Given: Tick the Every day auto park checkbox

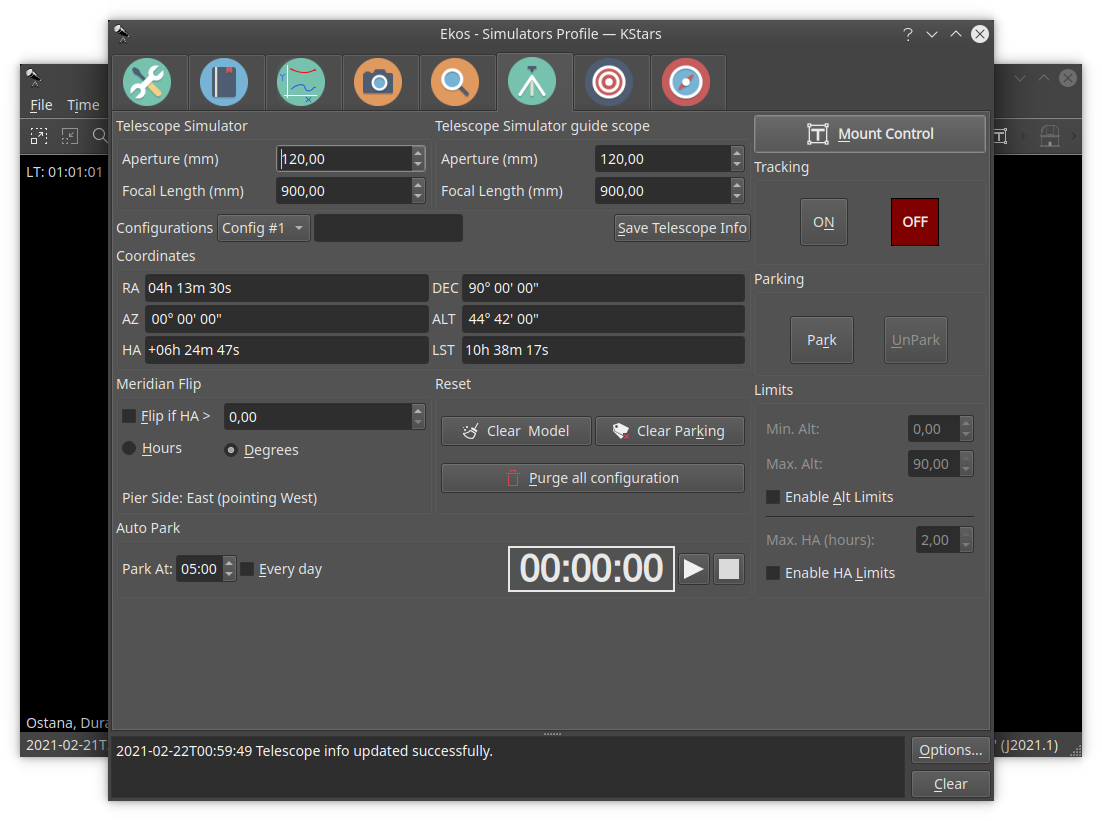Looking at the screenshot, I should [247, 569].
